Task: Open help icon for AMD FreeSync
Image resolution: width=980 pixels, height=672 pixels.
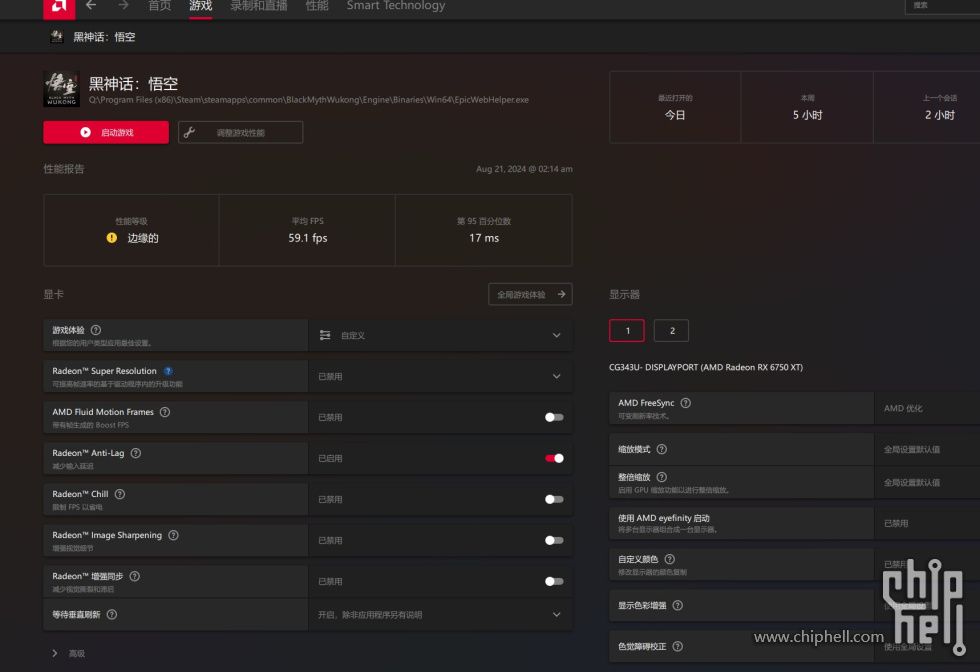Action: (686, 403)
